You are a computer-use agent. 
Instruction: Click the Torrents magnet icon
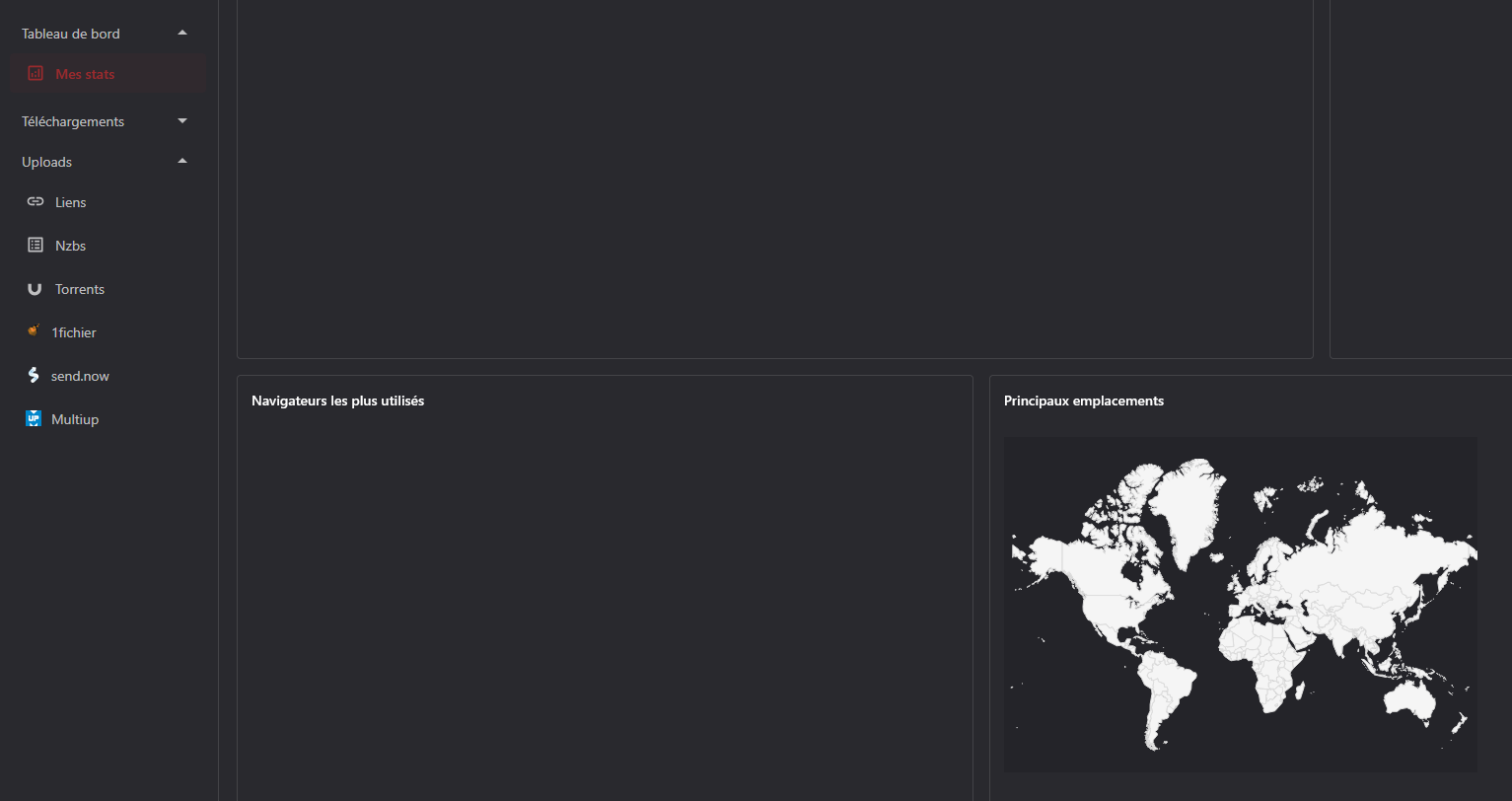[x=35, y=289]
